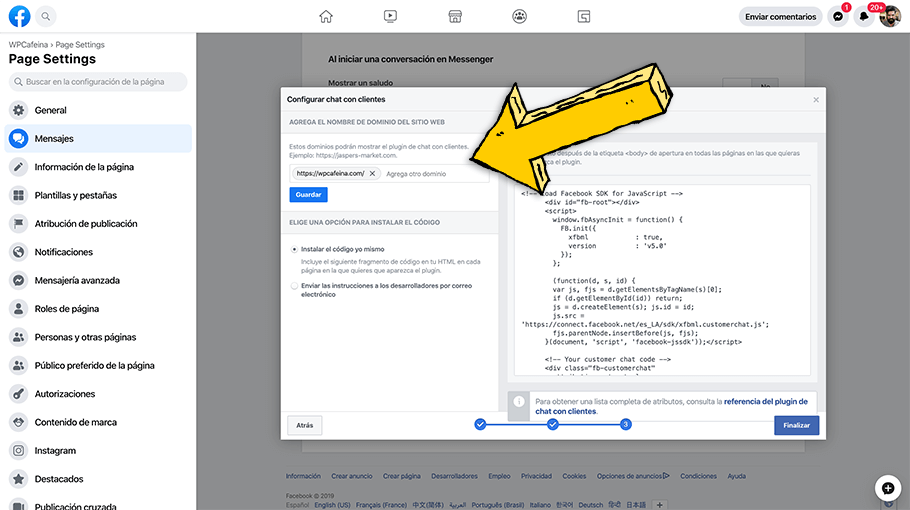
Task: Open Plantillas y pestañas section
Action: (x=98, y=196)
